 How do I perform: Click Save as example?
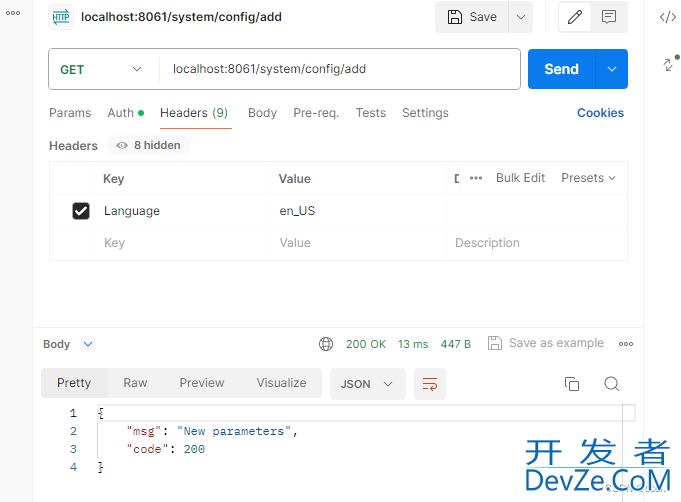pos(545,343)
